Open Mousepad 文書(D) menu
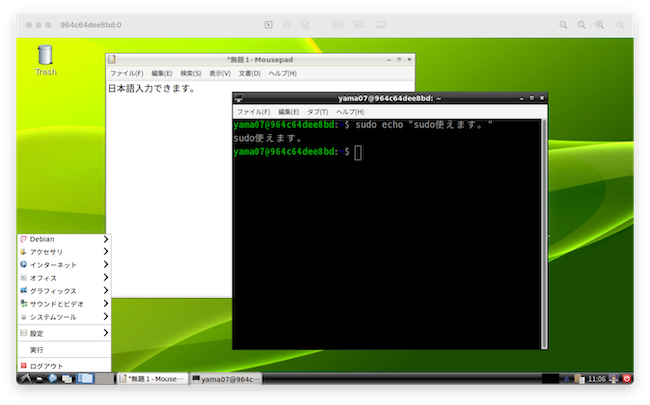The width and height of the screenshot is (650, 405). [250, 73]
